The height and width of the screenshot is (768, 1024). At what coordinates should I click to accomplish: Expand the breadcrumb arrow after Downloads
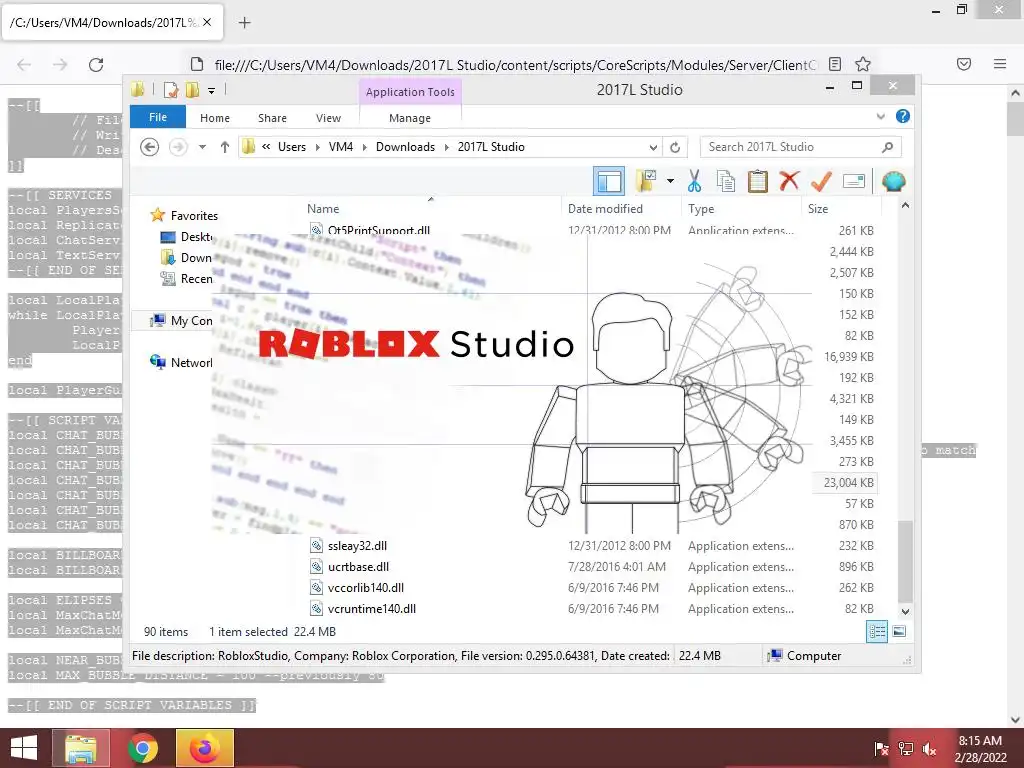point(447,147)
